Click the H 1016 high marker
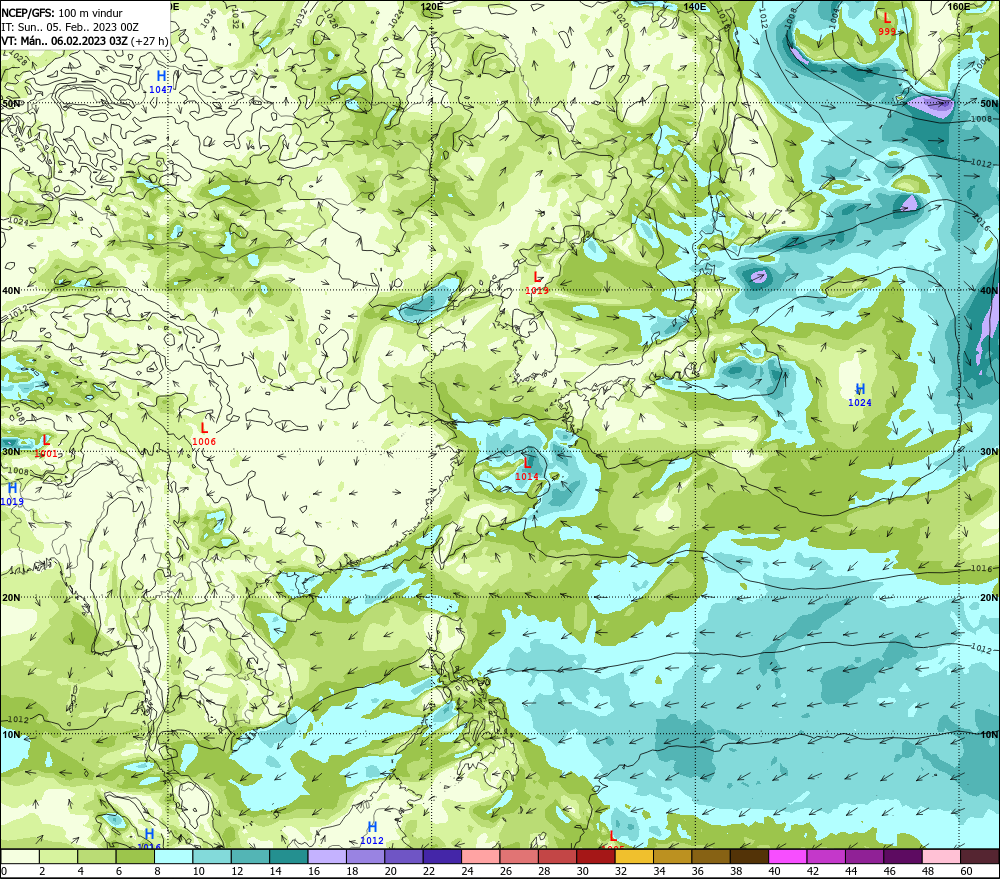 149,839
